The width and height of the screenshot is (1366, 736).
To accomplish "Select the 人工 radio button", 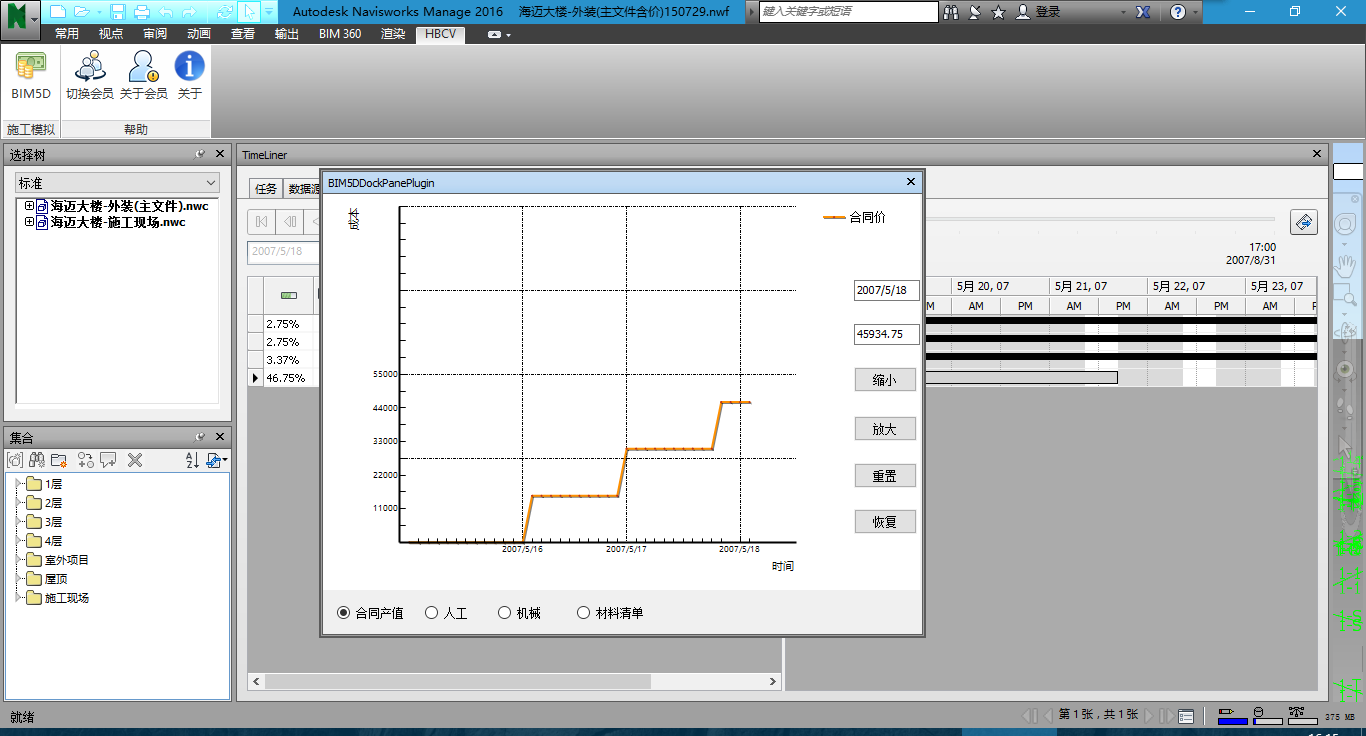I will (x=432, y=613).
